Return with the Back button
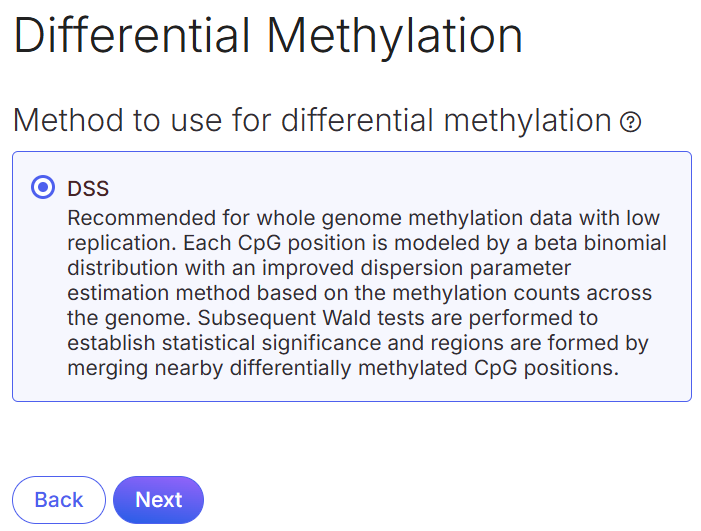 (x=59, y=500)
